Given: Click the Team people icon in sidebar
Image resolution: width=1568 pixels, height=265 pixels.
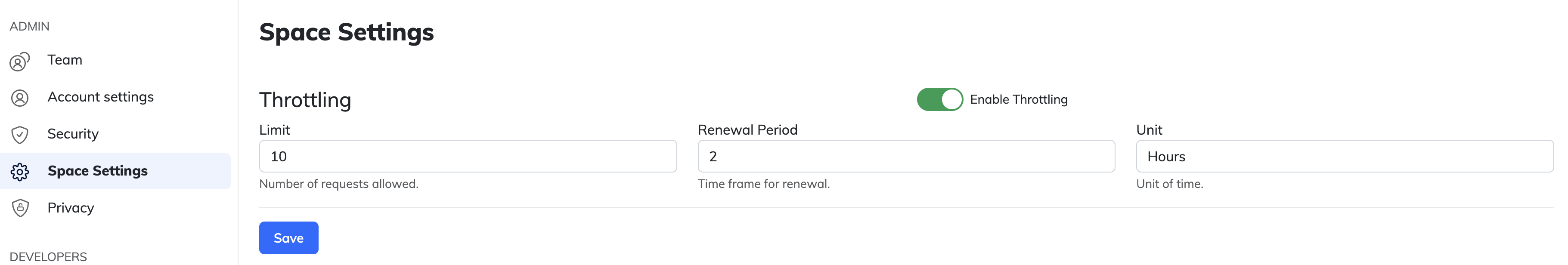Looking at the screenshot, I should (19, 61).
